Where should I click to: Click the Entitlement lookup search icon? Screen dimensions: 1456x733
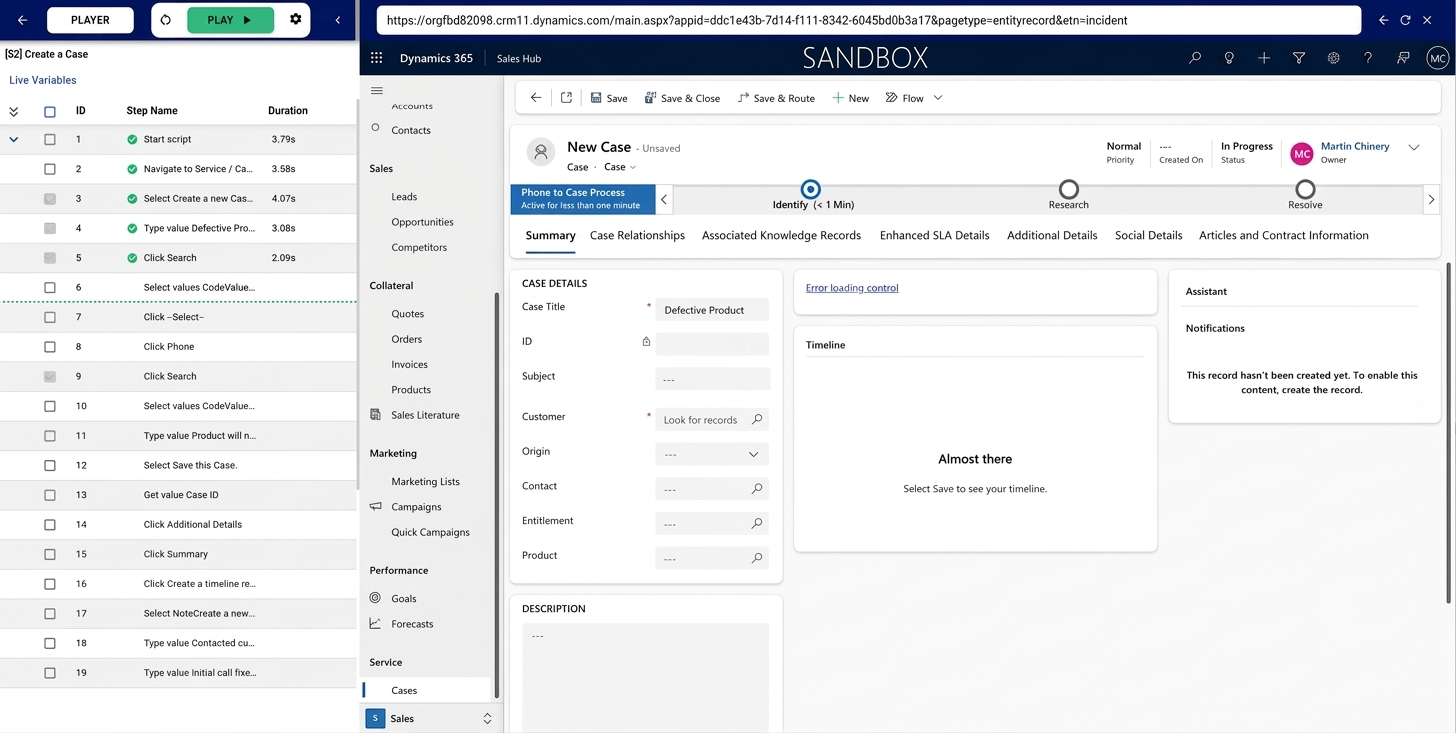pos(757,523)
